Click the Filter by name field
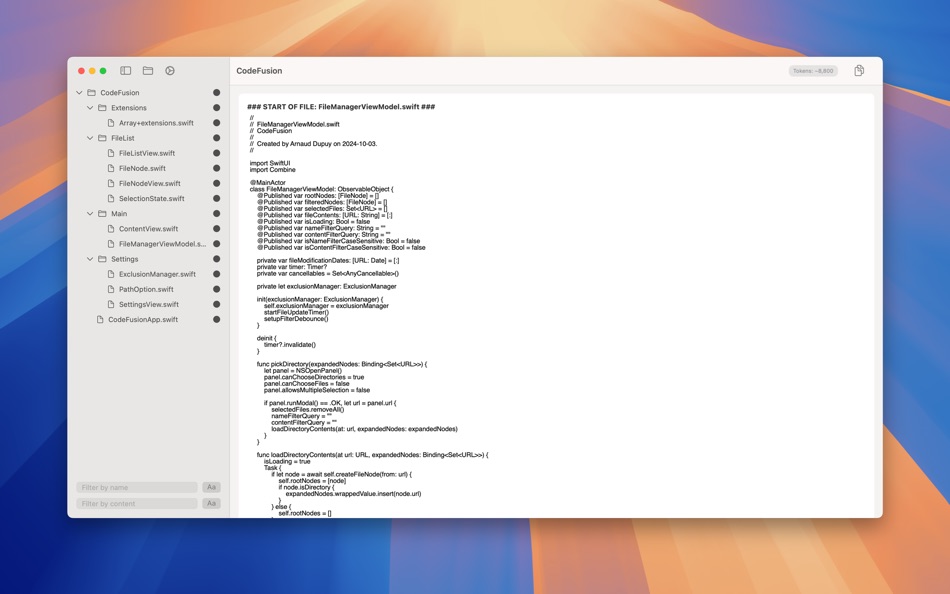 [x=137, y=487]
